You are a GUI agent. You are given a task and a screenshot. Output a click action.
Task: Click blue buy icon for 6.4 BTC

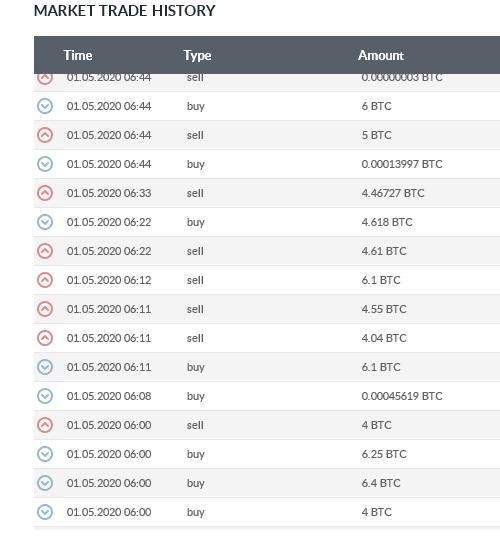pos(45,483)
